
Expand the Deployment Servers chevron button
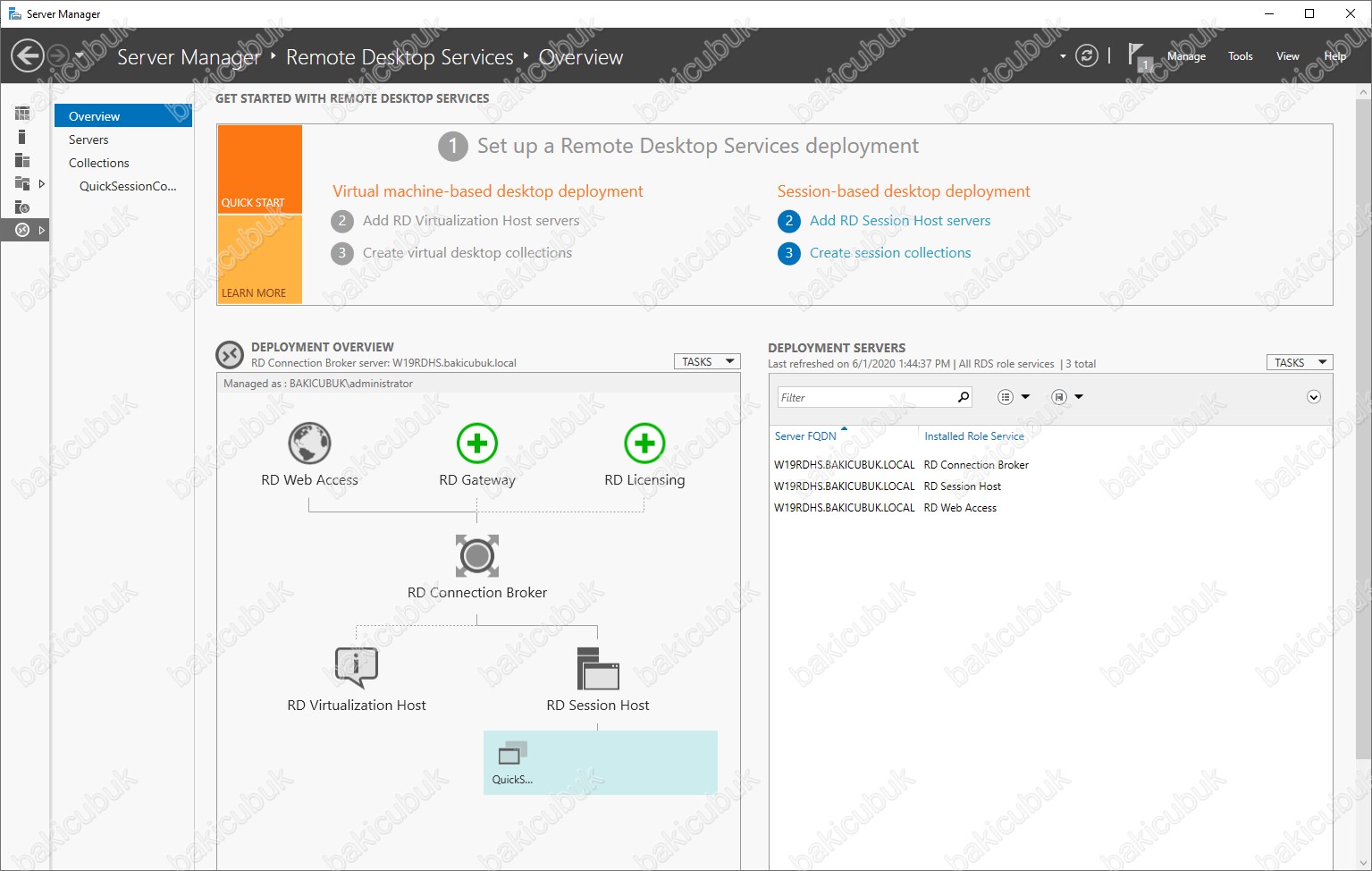tap(1314, 397)
